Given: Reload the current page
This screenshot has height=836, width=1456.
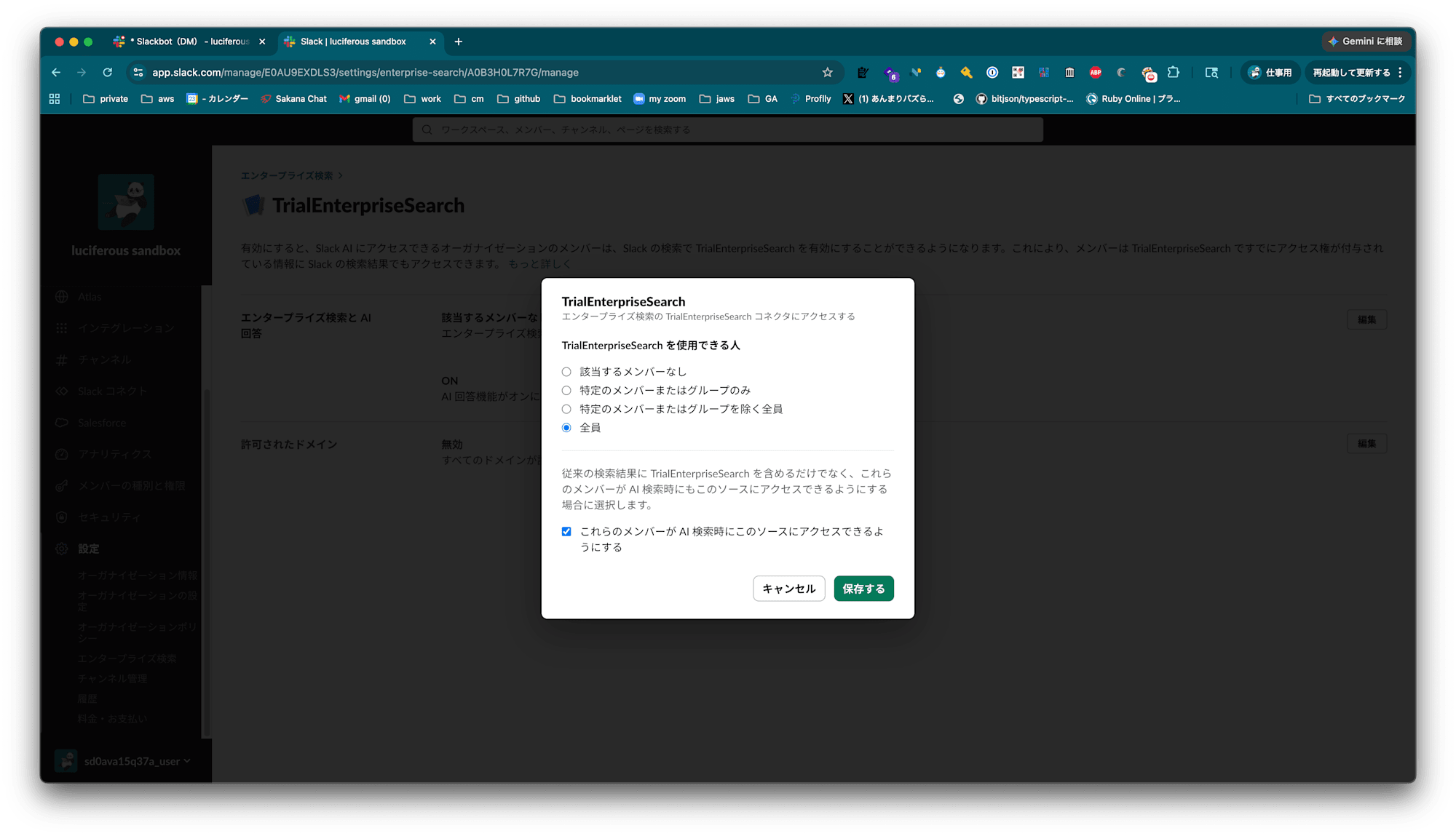Looking at the screenshot, I should pos(108,73).
